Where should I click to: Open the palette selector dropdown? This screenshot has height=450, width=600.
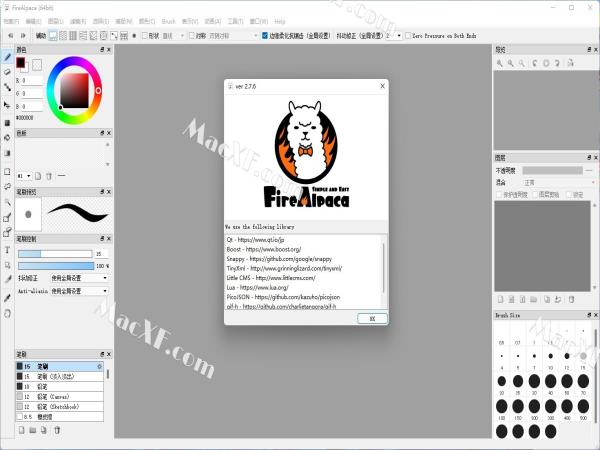[x=24, y=176]
